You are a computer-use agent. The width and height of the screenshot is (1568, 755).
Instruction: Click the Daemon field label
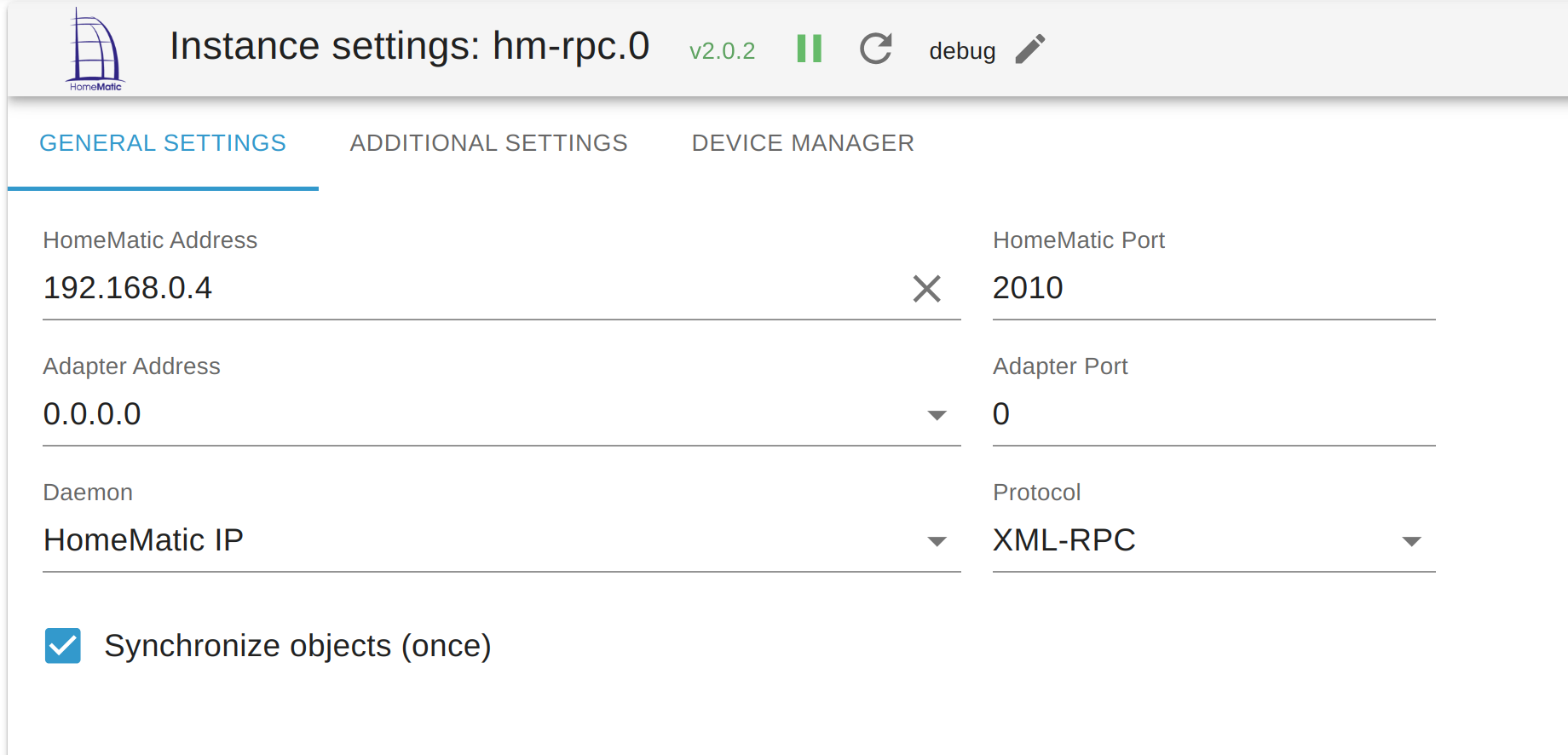(x=88, y=493)
